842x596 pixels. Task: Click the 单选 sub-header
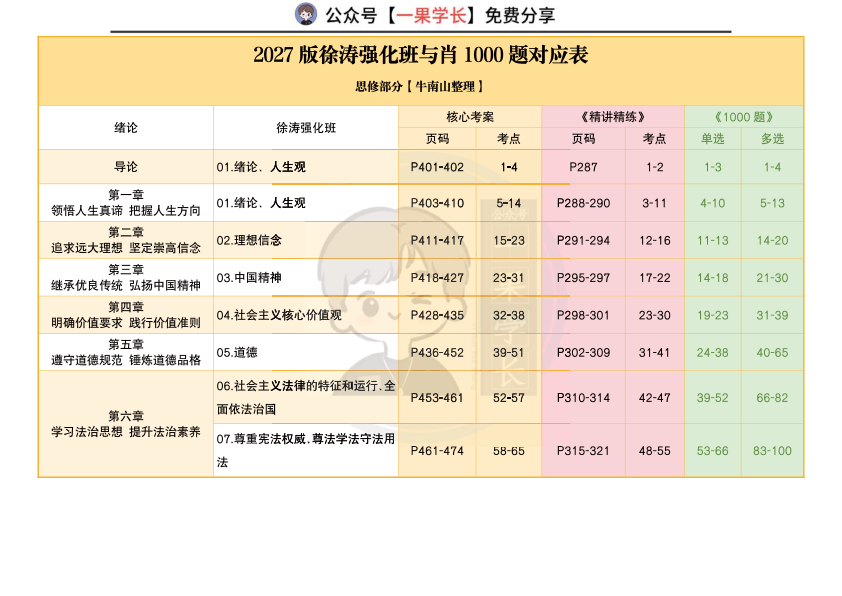point(713,139)
